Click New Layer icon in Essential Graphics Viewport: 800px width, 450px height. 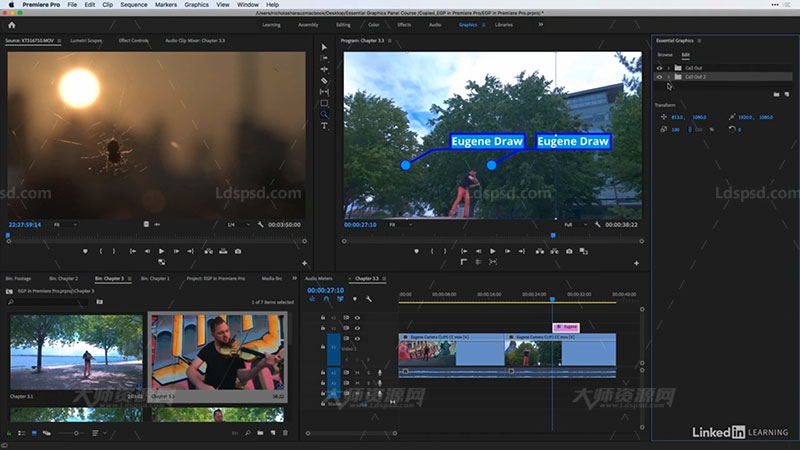coord(787,94)
